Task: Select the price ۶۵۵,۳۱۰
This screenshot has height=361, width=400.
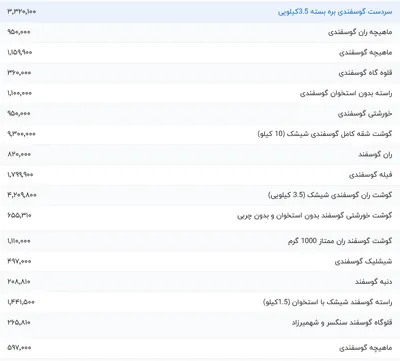Action: tap(19, 215)
